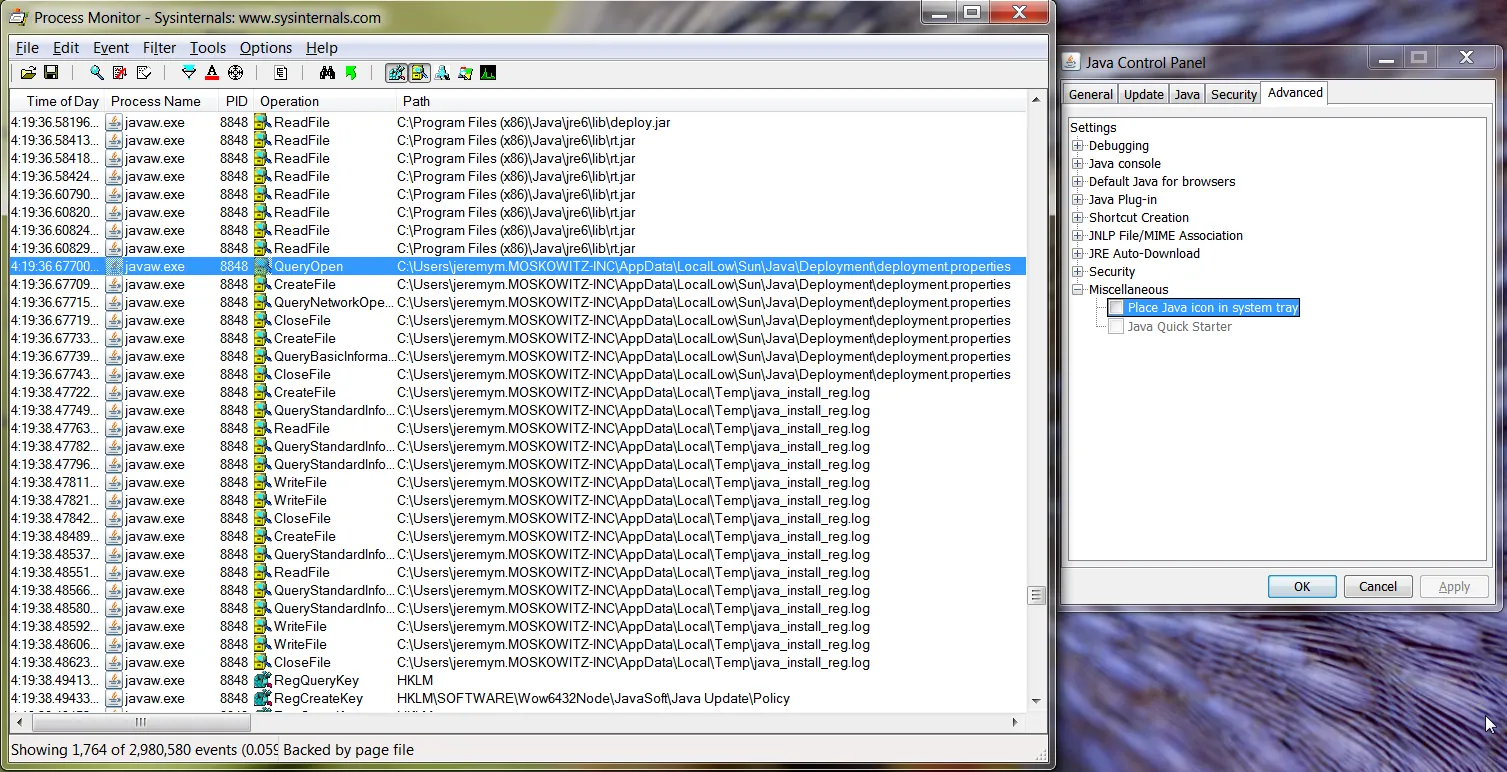1507x772 pixels.
Task: Click the Path column header
Action: pos(710,101)
